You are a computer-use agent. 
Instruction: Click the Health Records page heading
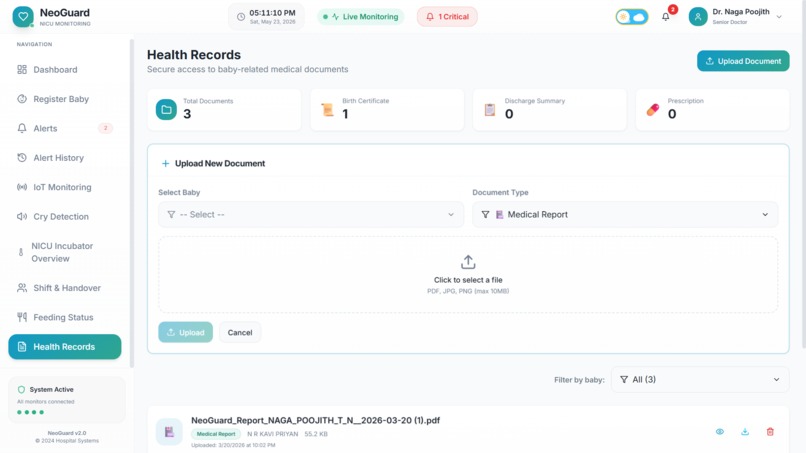194,55
